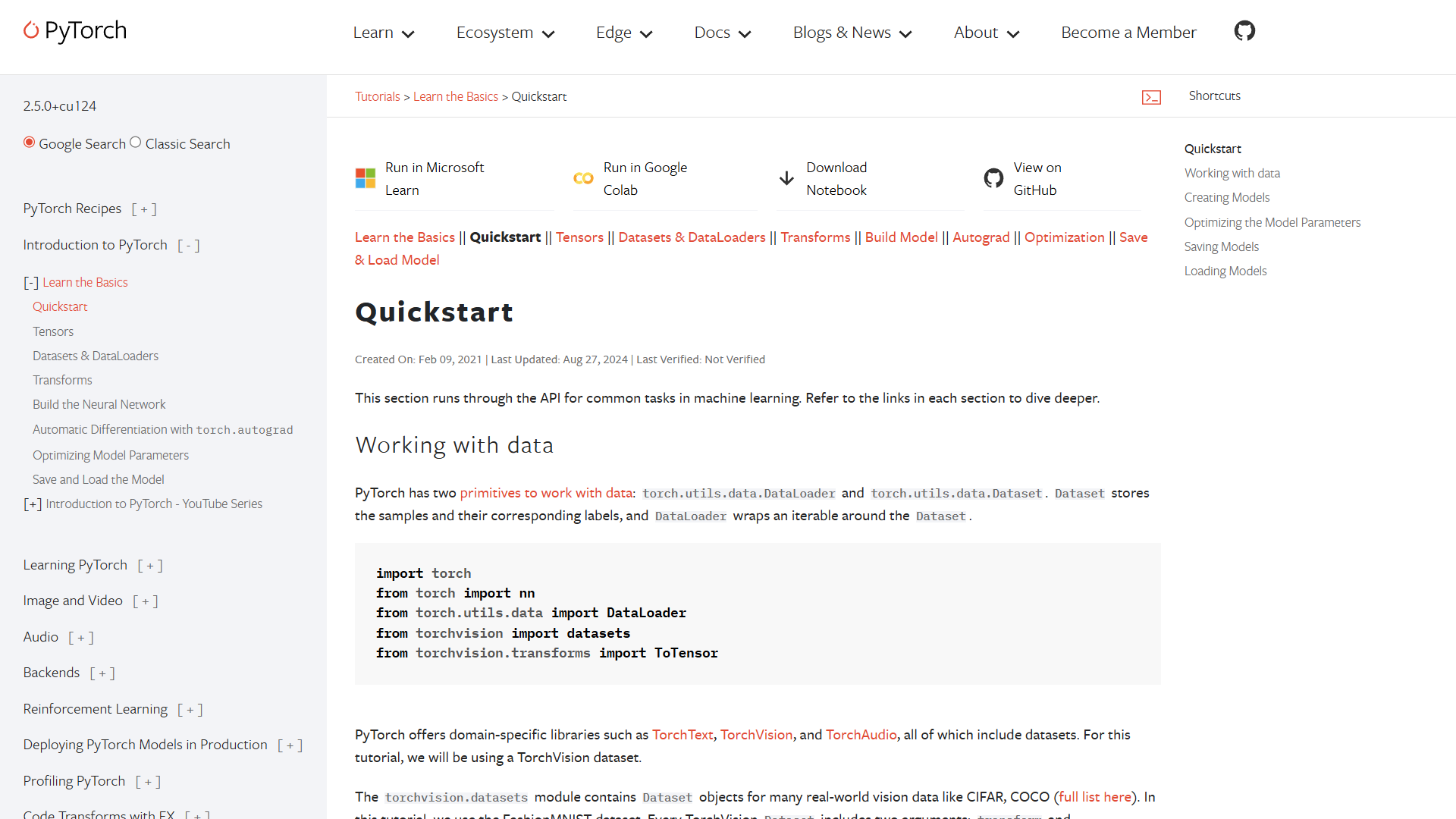Open the TorchVision link in paragraph
This screenshot has height=819, width=1456.
coord(756,735)
